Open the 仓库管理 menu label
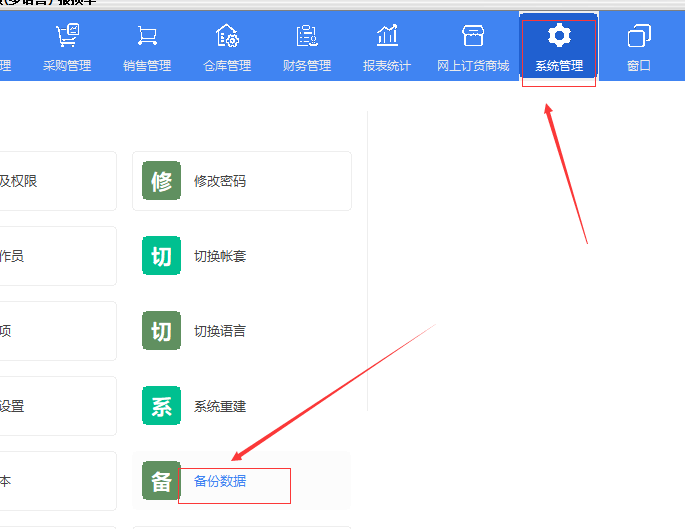Screen dimensions: 685x529 coord(227,66)
